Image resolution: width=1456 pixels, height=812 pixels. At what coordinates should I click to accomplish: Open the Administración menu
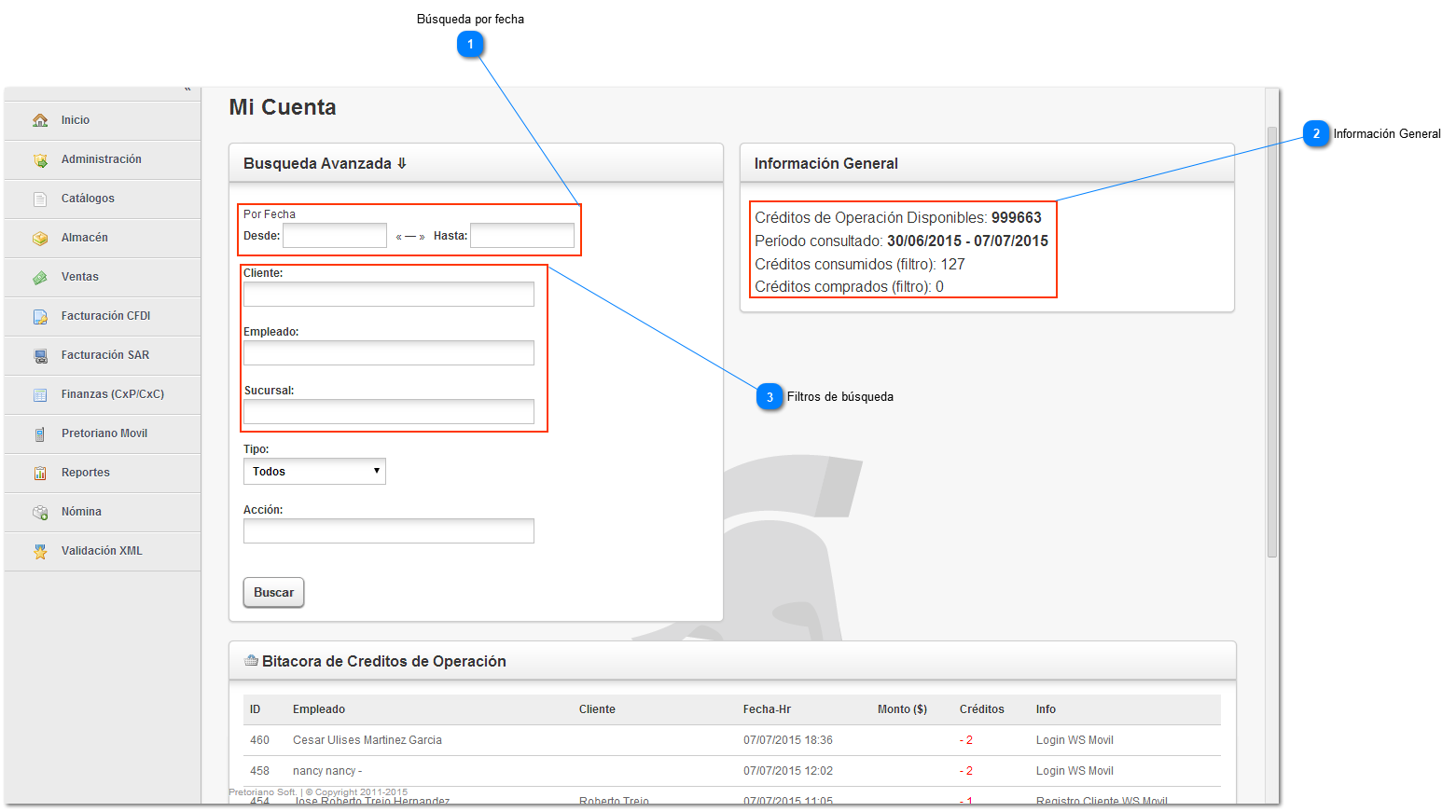[x=102, y=159]
